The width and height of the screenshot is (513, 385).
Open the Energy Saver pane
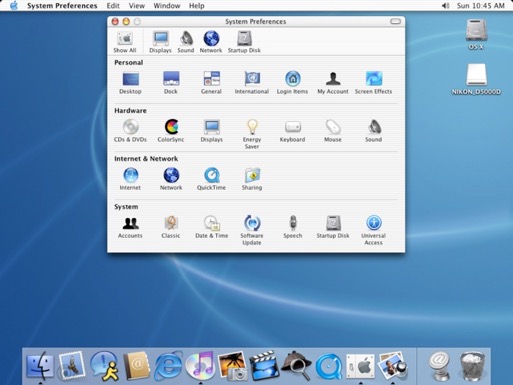[x=252, y=134]
